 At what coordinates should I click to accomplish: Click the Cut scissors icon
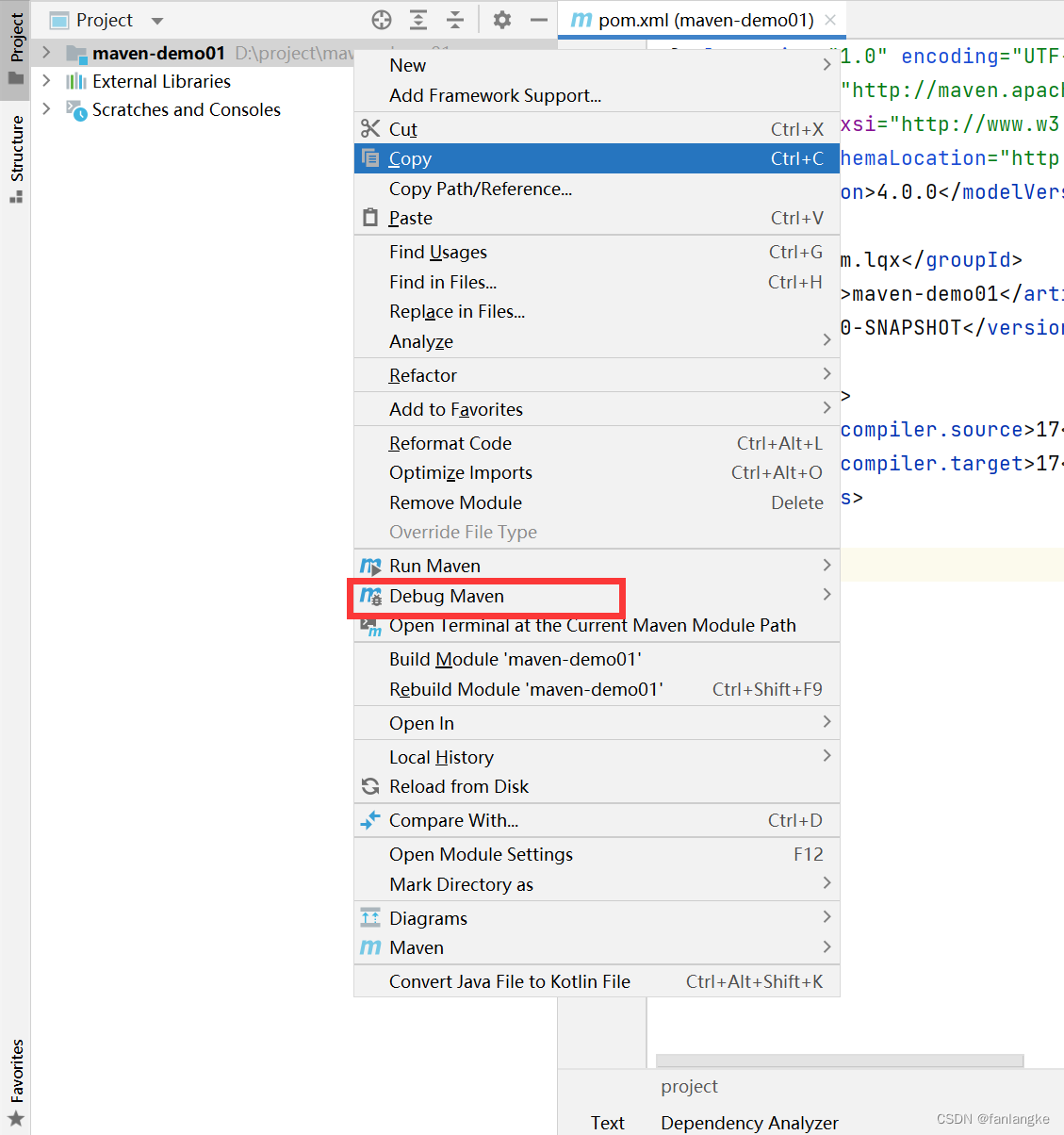pyautogui.click(x=370, y=129)
